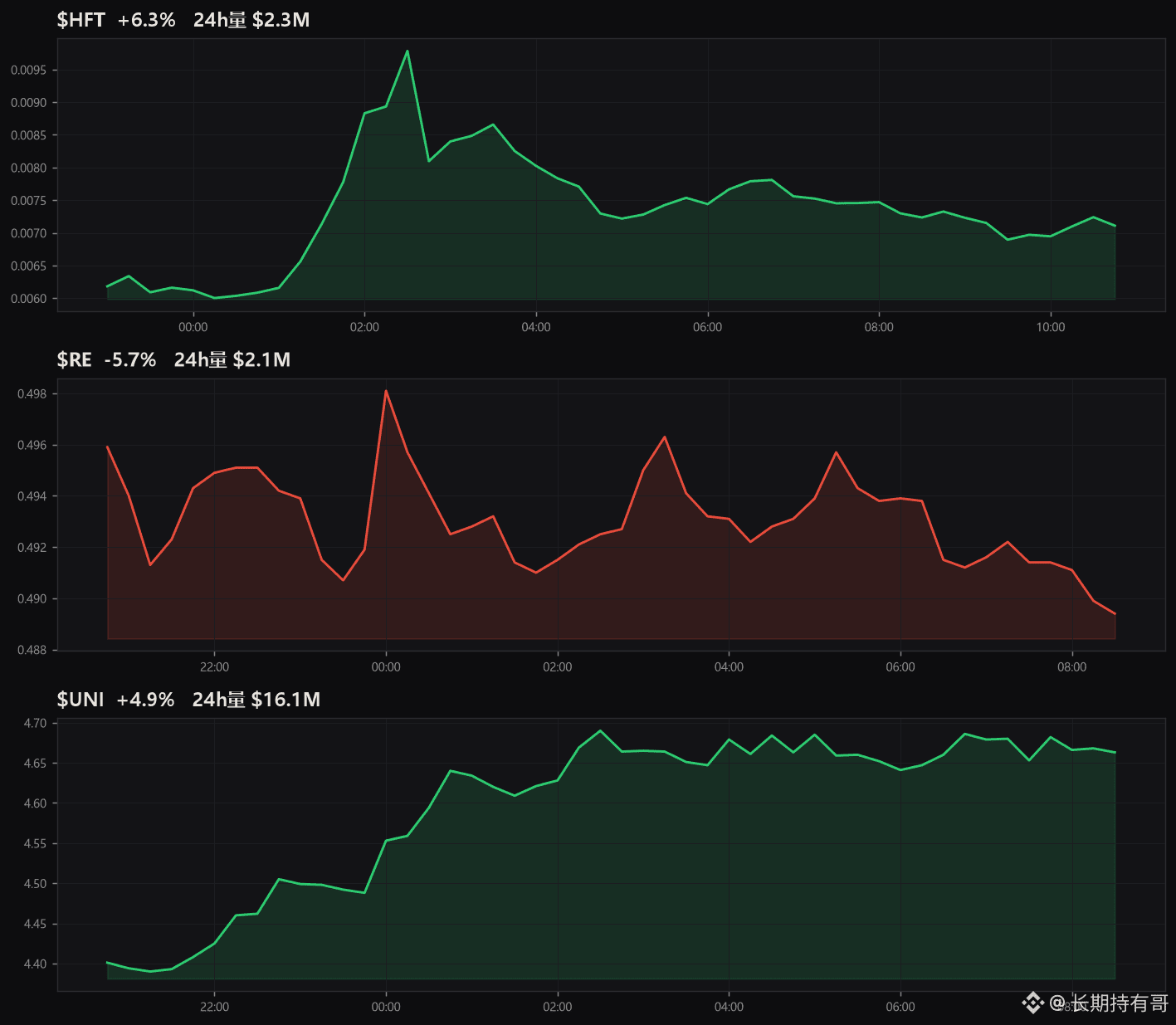This screenshot has width=1176, height=1025.
Task: Click the 0.0070 price axis label
Action: point(28,233)
